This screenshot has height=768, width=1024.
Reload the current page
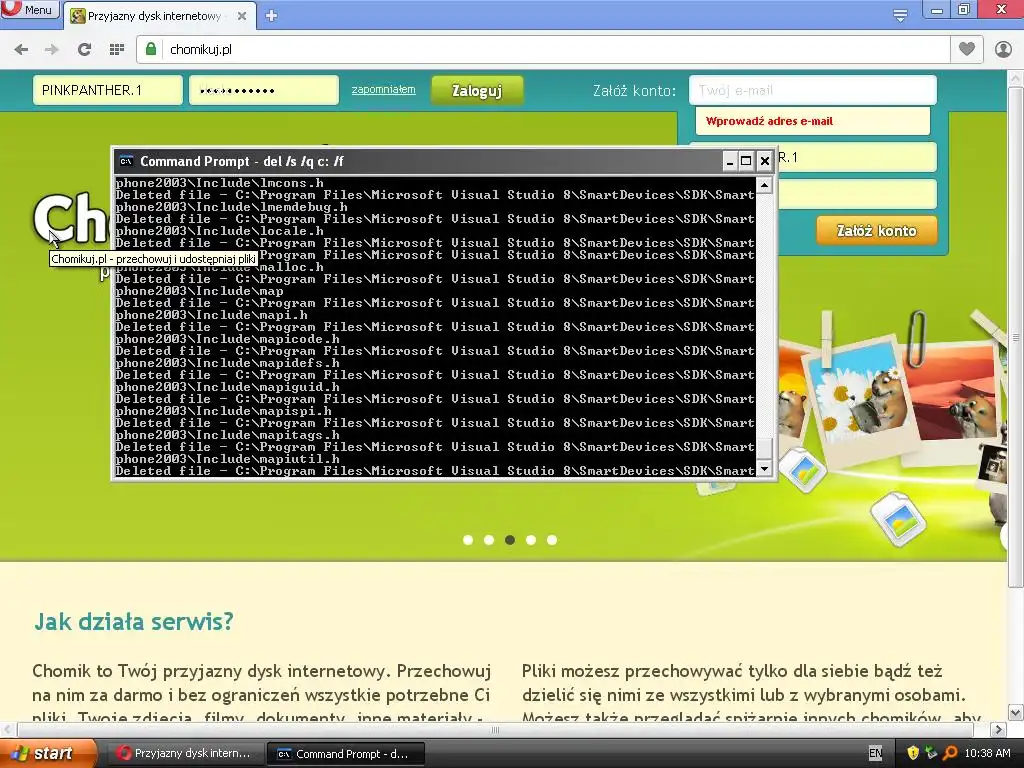84,50
